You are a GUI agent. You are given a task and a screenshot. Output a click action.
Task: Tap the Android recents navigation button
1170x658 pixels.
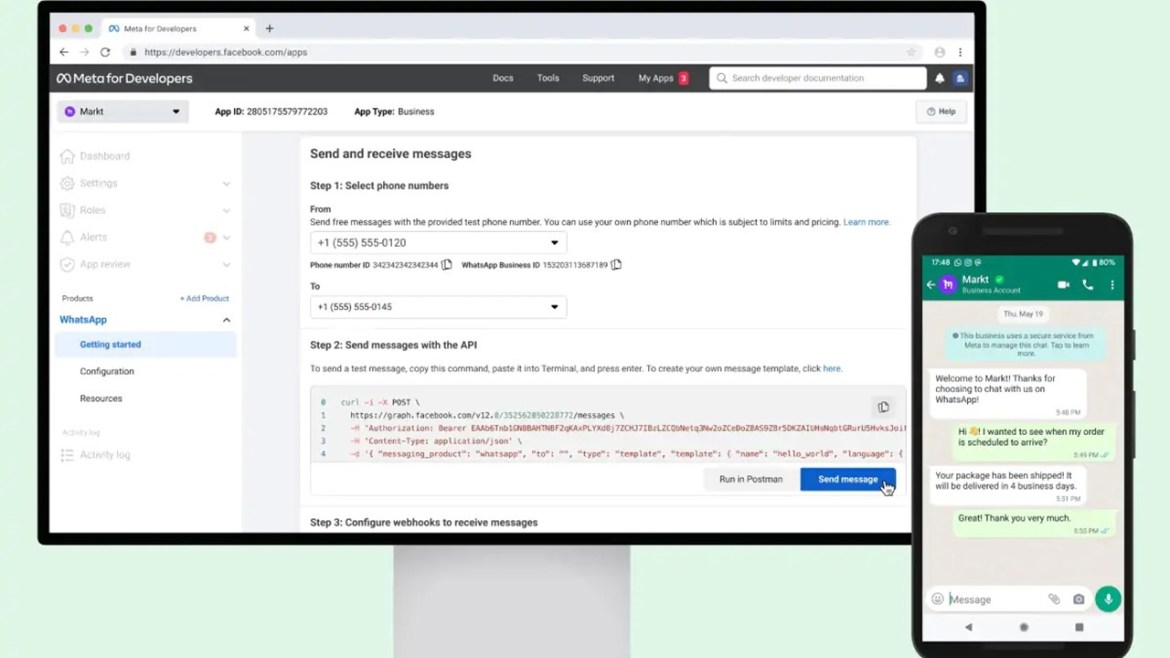(1079, 627)
